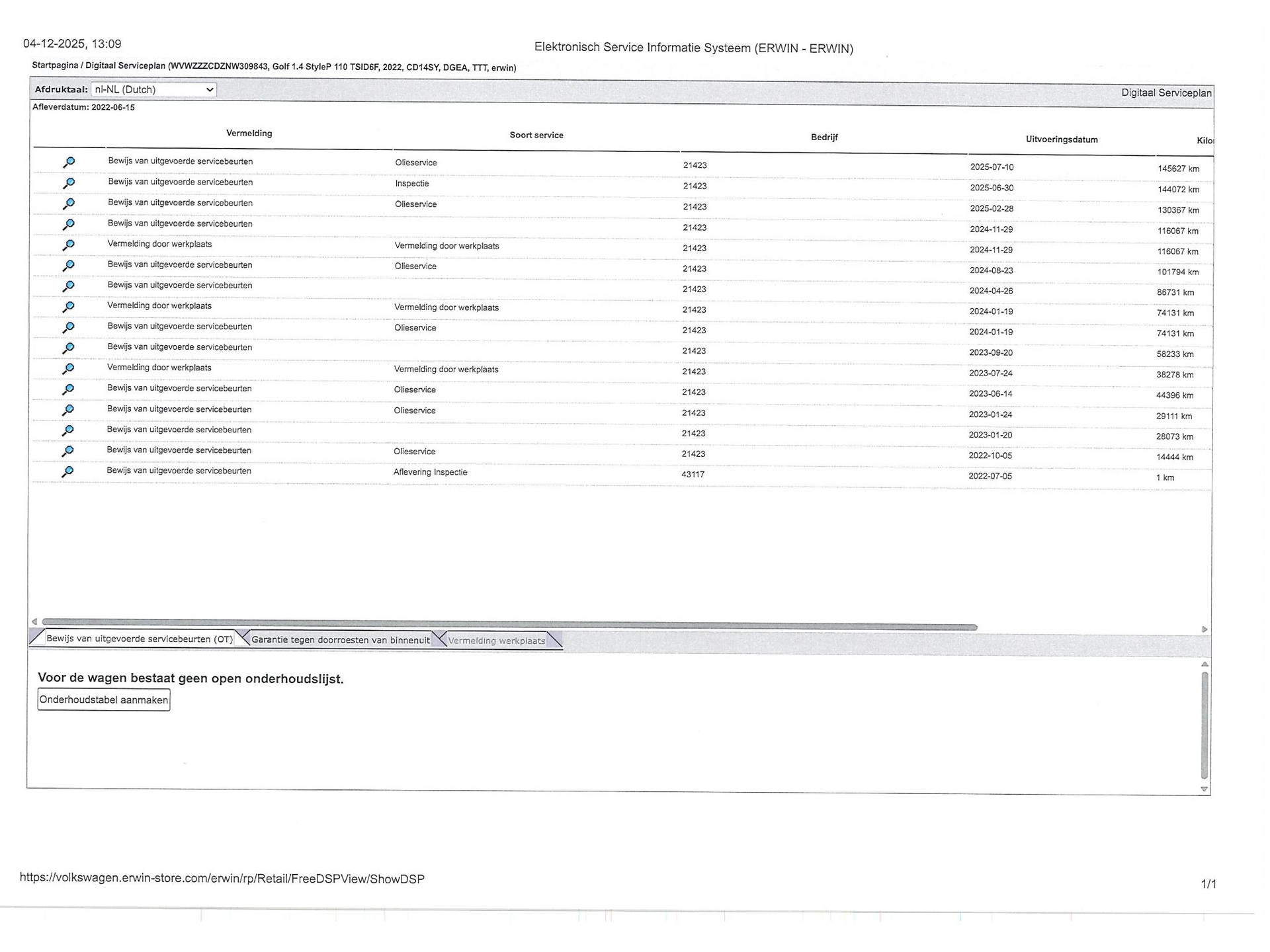Open the Afdruktaal language dropdown
Screen dimensions: 1270x952
point(153,89)
